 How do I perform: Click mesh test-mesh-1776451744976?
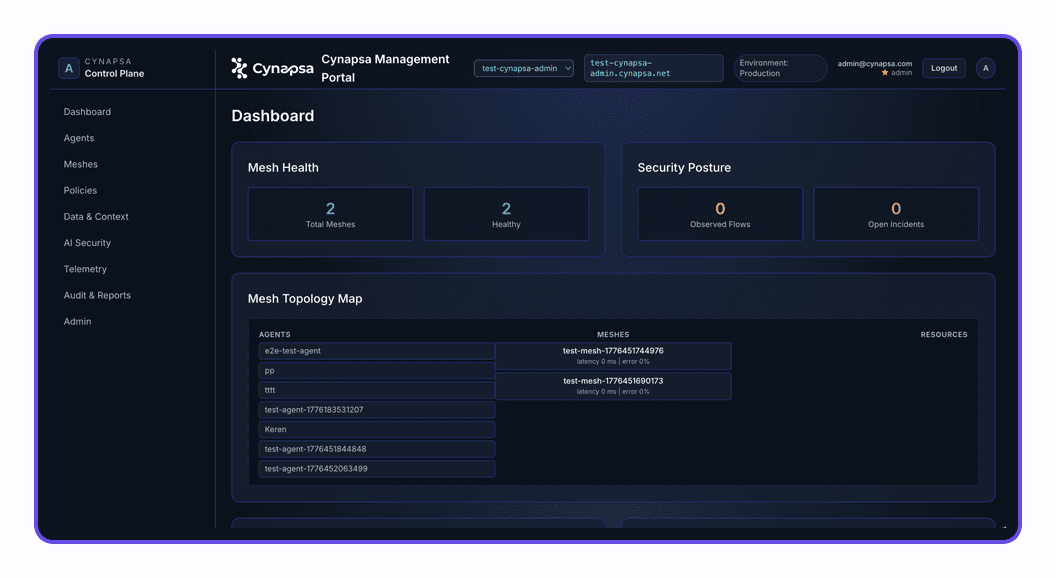tap(613, 356)
